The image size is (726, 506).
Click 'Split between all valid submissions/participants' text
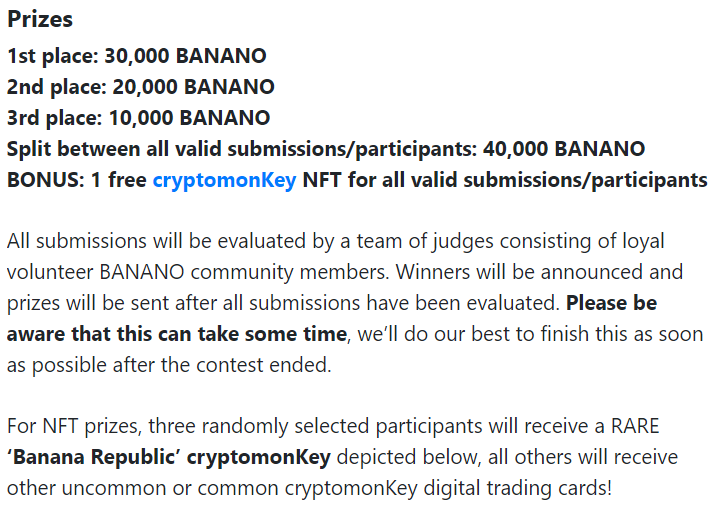click(x=242, y=150)
